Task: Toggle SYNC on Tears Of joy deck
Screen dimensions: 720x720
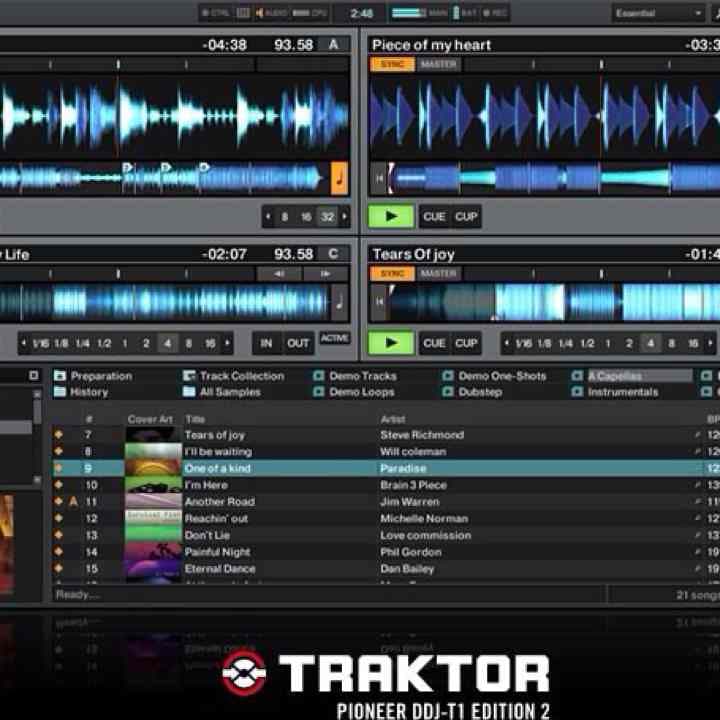Action: 392,274
